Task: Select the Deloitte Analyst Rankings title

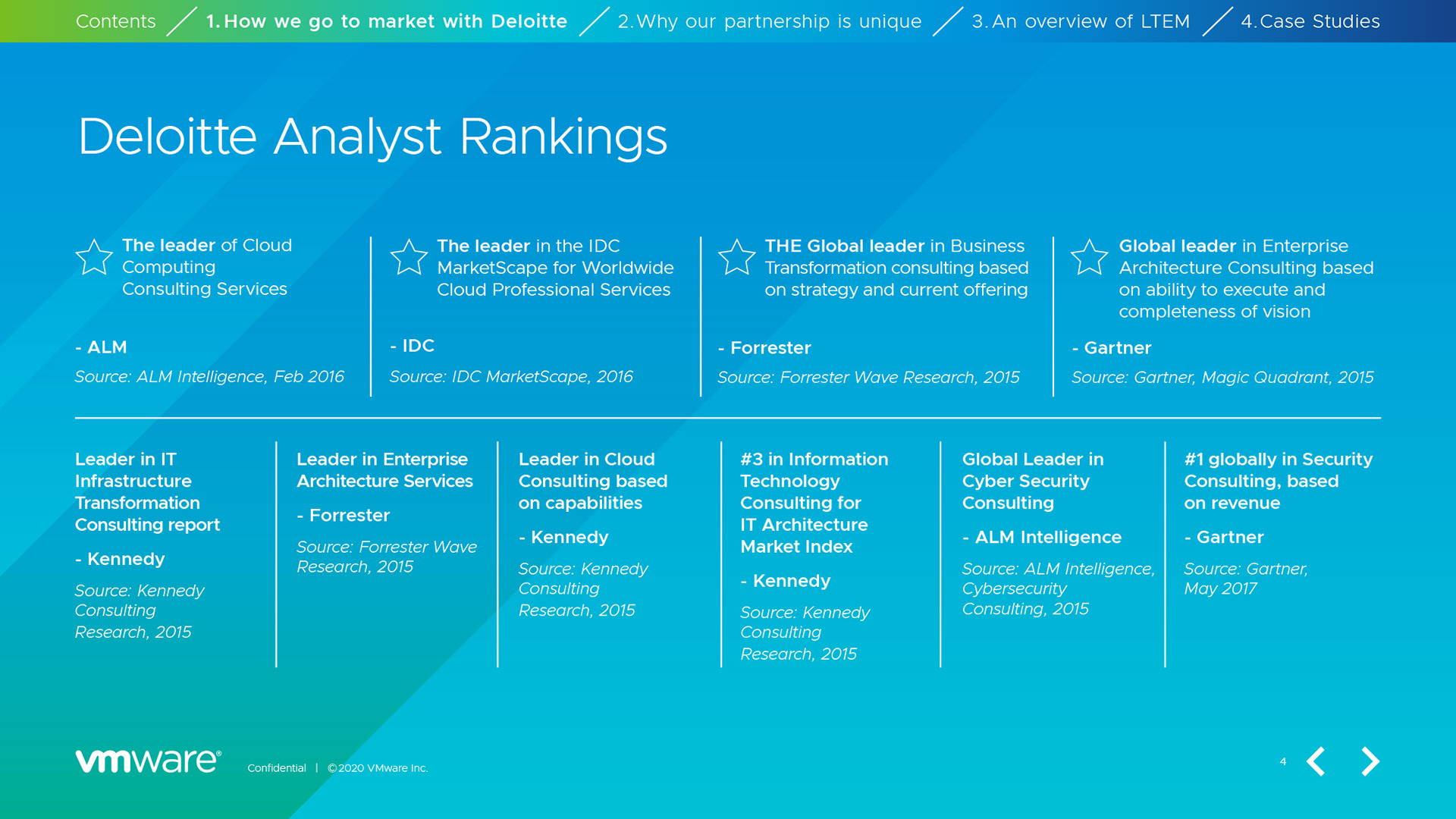Action: pyautogui.click(x=373, y=137)
